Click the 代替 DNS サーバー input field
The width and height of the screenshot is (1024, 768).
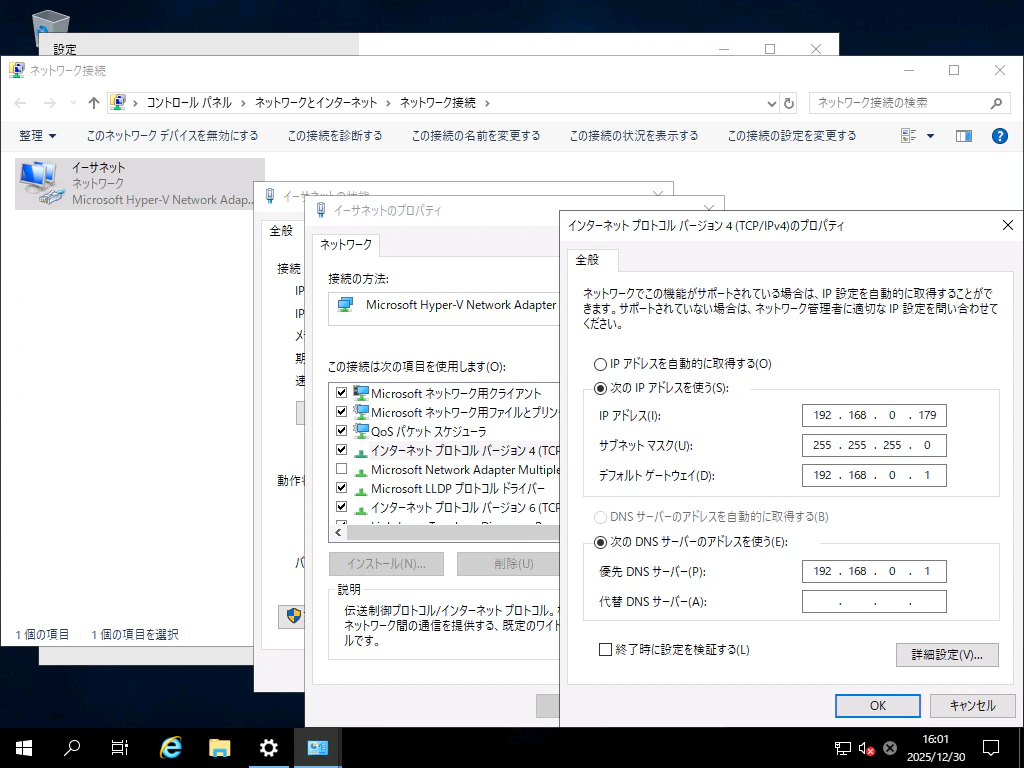(x=873, y=601)
